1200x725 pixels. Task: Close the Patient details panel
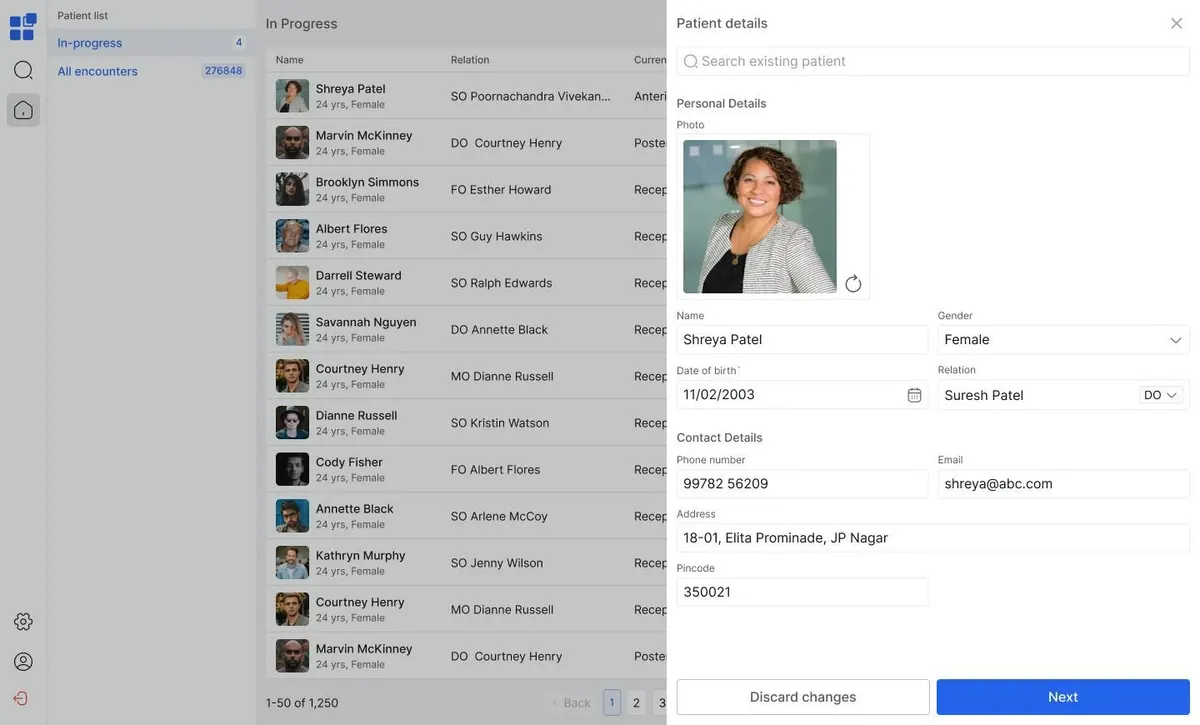tap(1176, 23)
